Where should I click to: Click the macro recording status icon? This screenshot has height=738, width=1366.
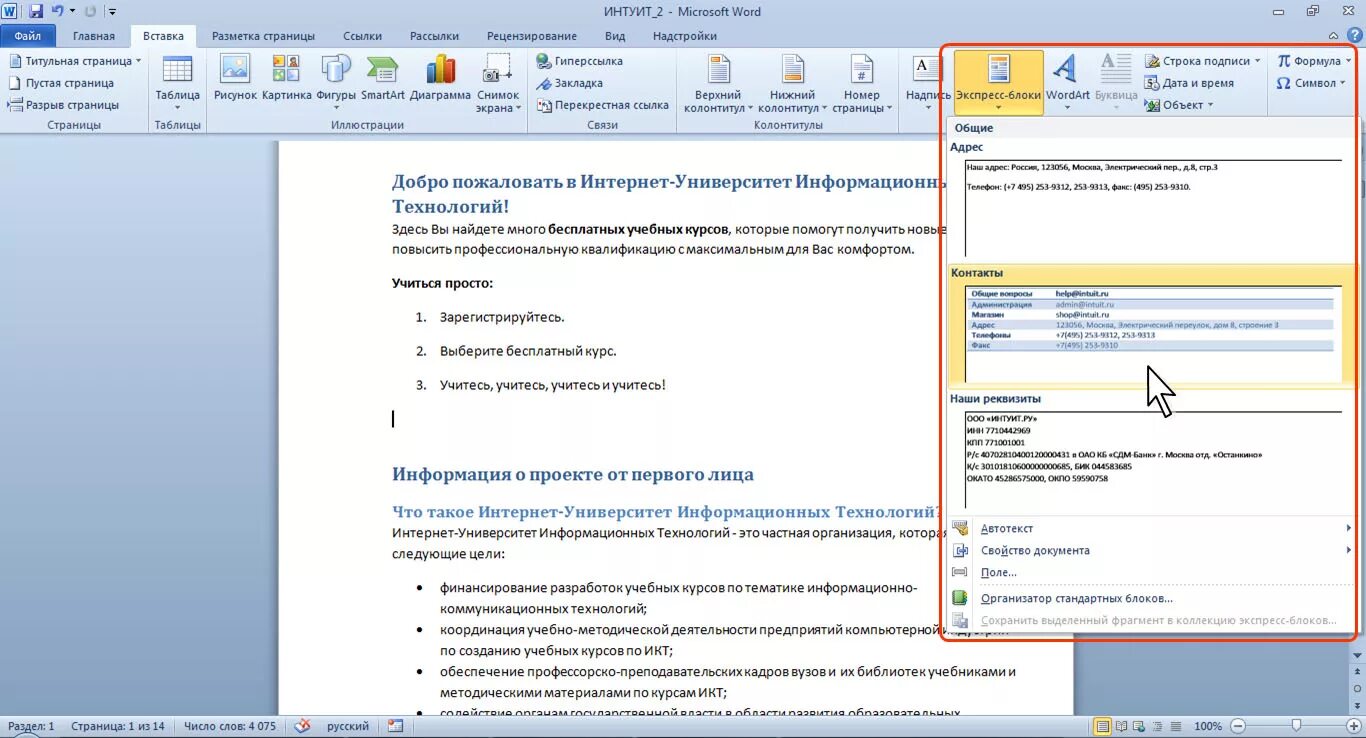point(395,726)
